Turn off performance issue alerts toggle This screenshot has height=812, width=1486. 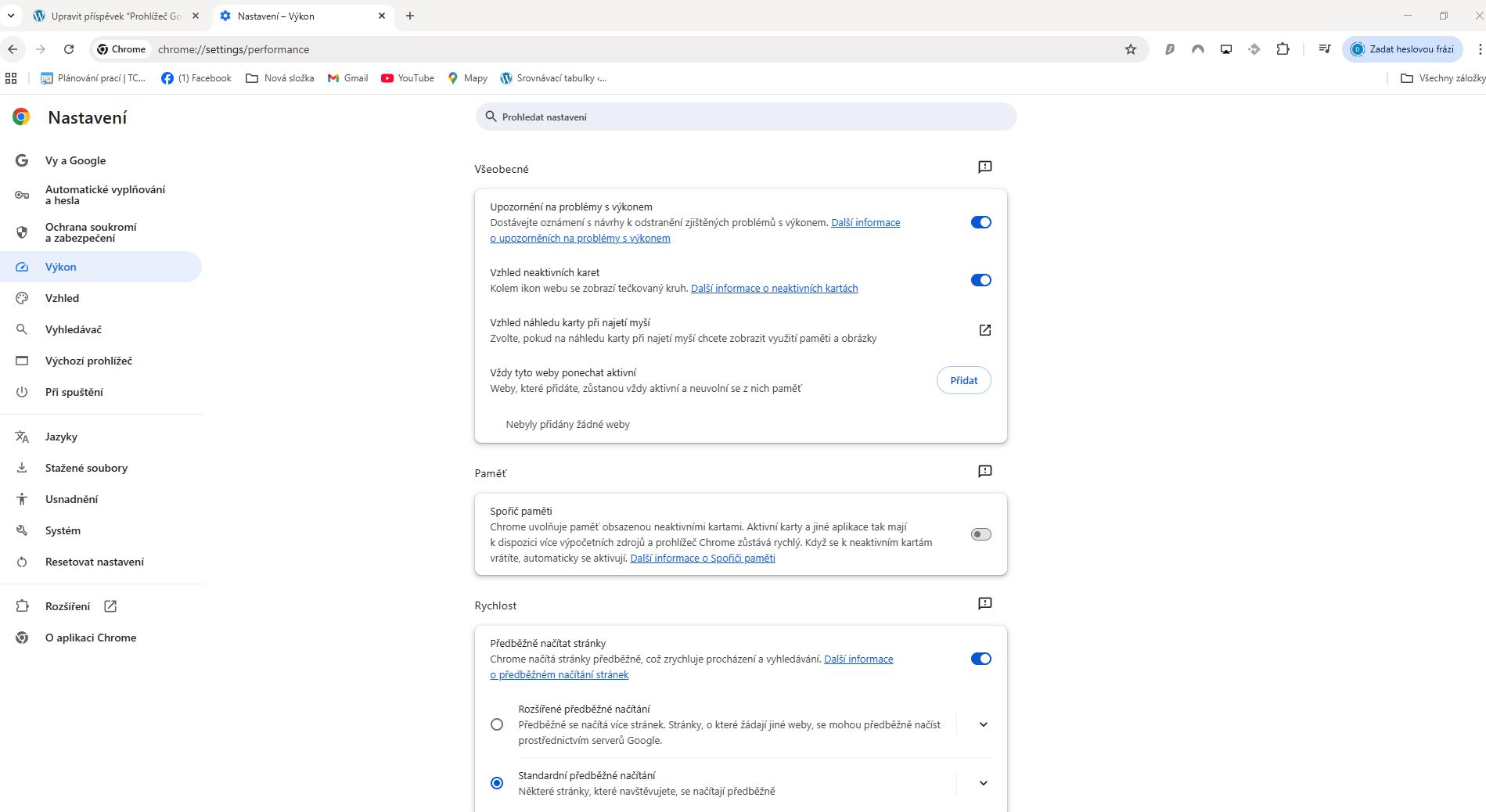click(980, 223)
